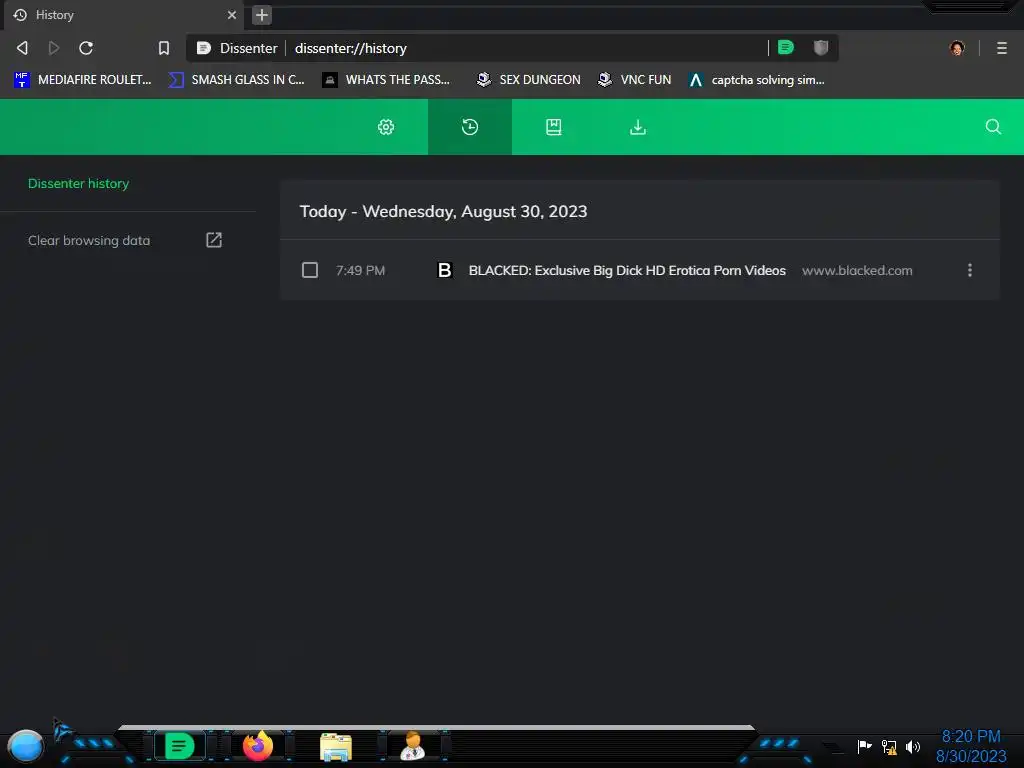Screen dimensions: 1024x768
Task: Open Dissenter browser taskbar icon
Action: tap(179, 746)
